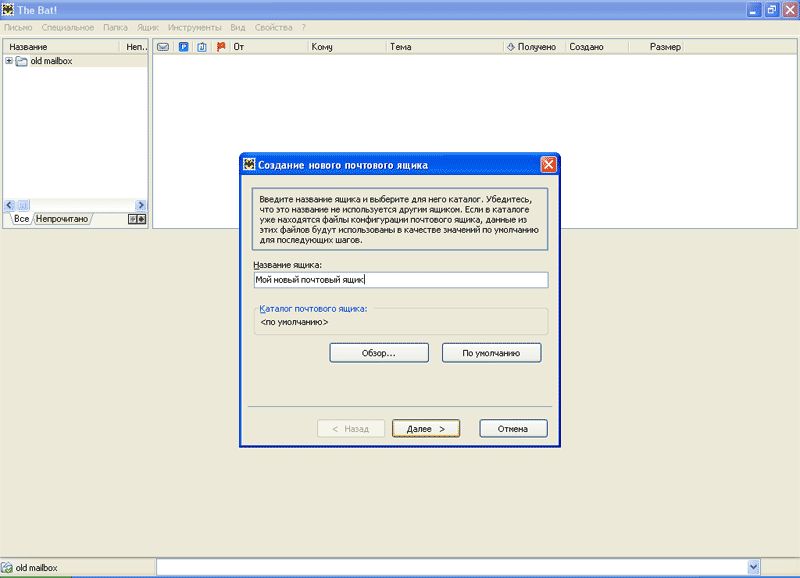Screen dimensions: 800x578
Task: Click the disabled < Назад button
Action: tap(351, 429)
